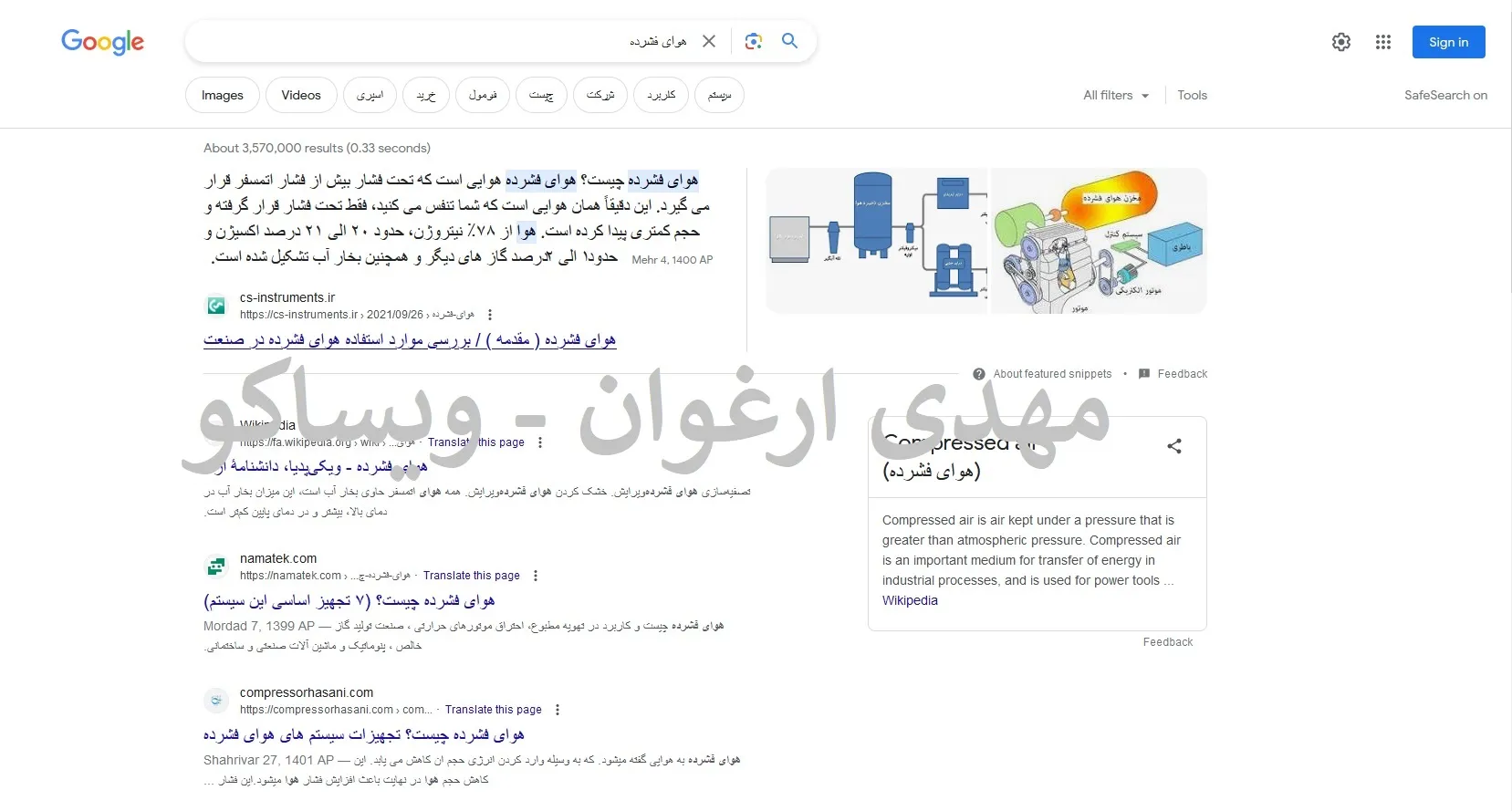
Task: Switch to the Images filter
Action: pos(223,95)
